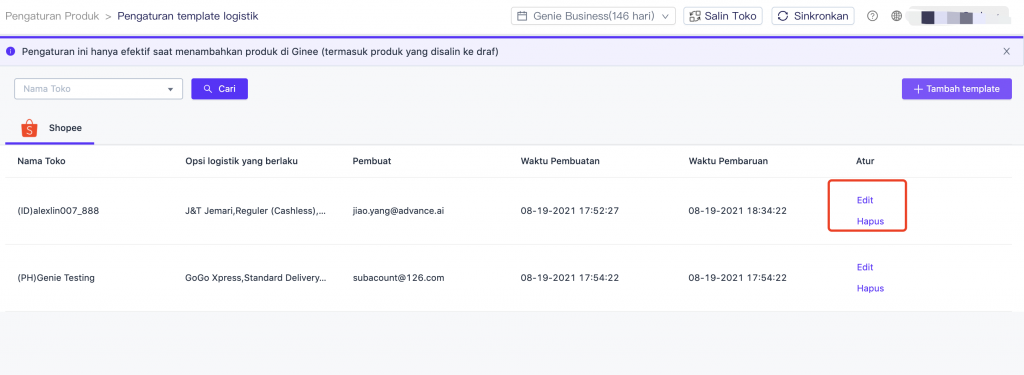Image resolution: width=1024 pixels, height=375 pixels.
Task: Delete the (ID)alexlin007_888 template via Hapus
Action: coord(871,221)
